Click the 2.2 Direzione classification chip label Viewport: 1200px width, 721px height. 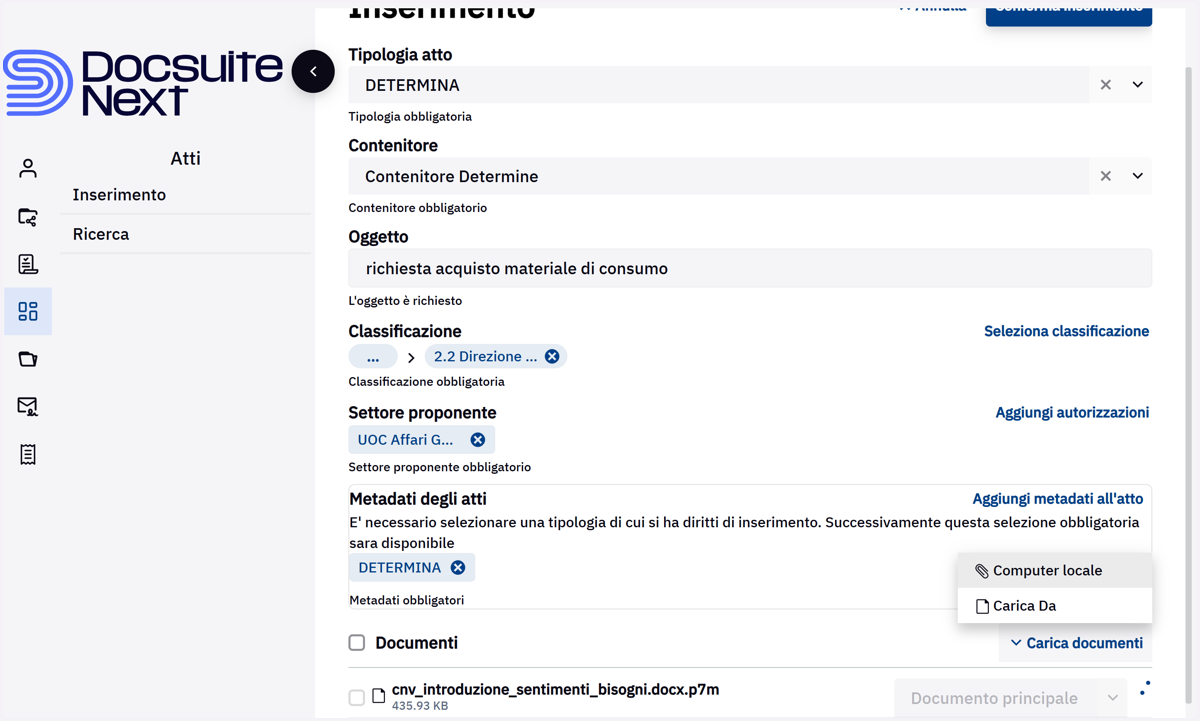pyautogui.click(x=485, y=357)
